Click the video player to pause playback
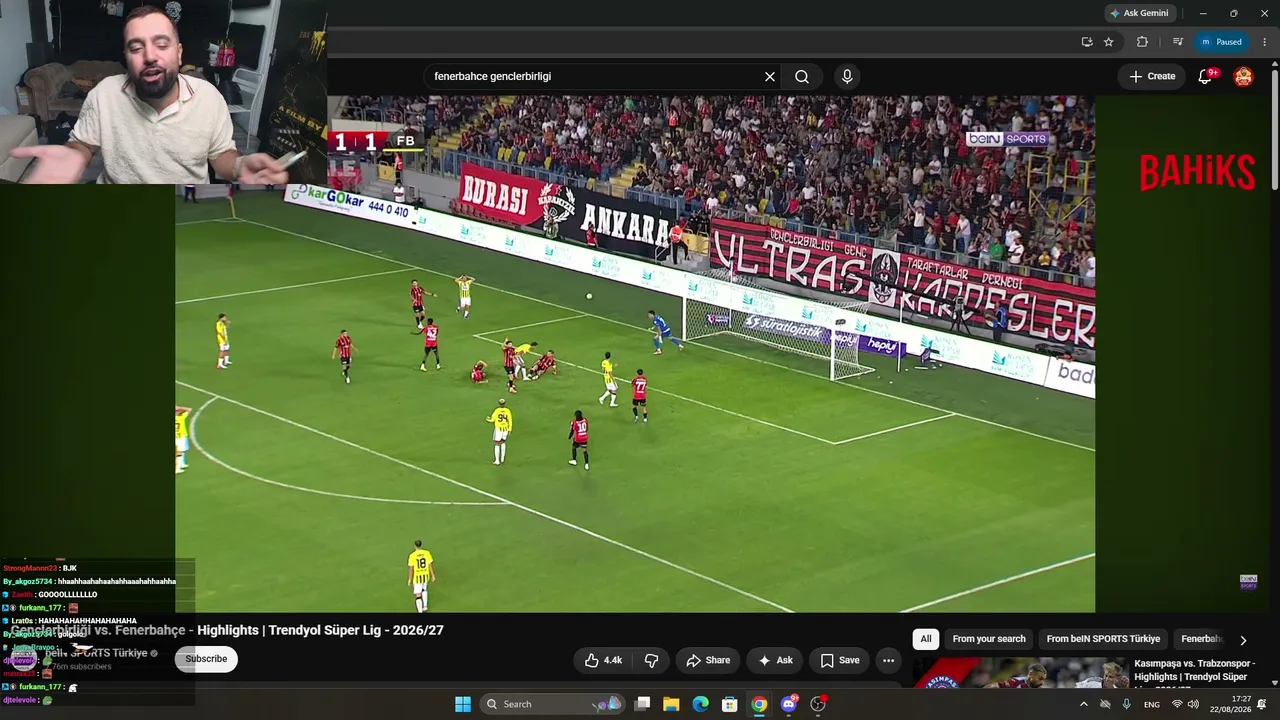Image resolution: width=1280 pixels, height=720 pixels. pos(635,354)
